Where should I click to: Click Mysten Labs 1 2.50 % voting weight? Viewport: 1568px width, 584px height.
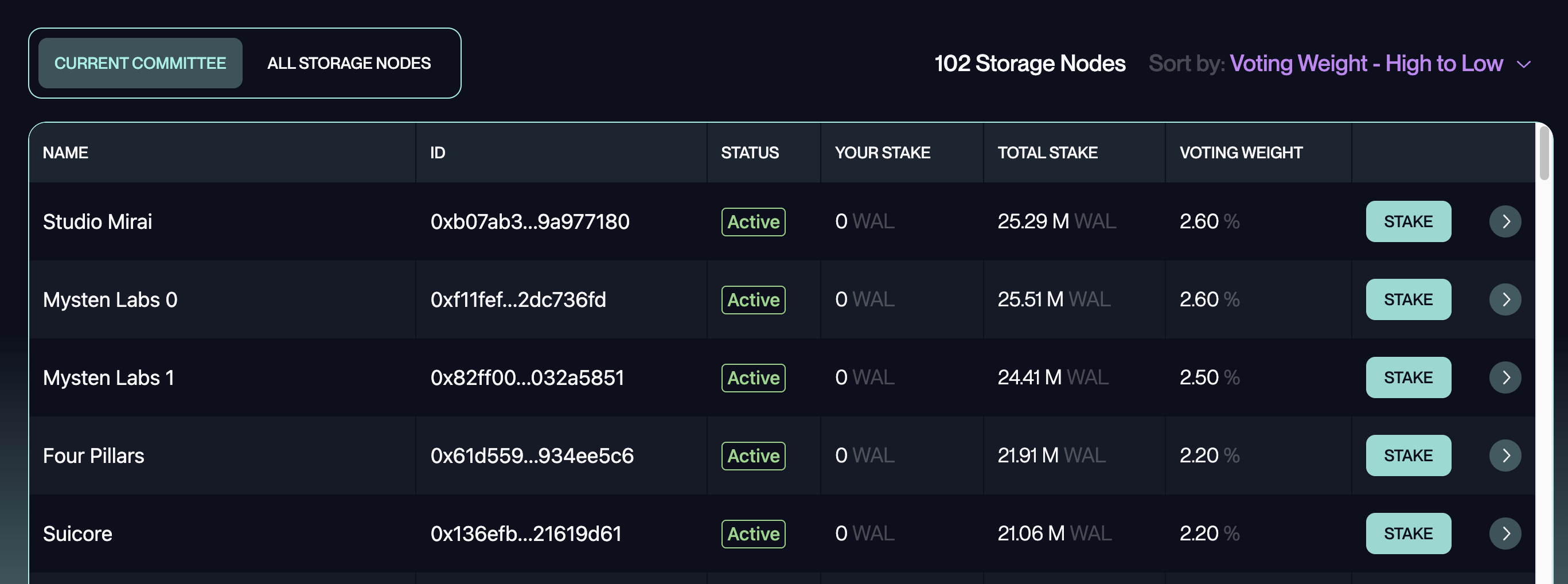tap(1209, 377)
